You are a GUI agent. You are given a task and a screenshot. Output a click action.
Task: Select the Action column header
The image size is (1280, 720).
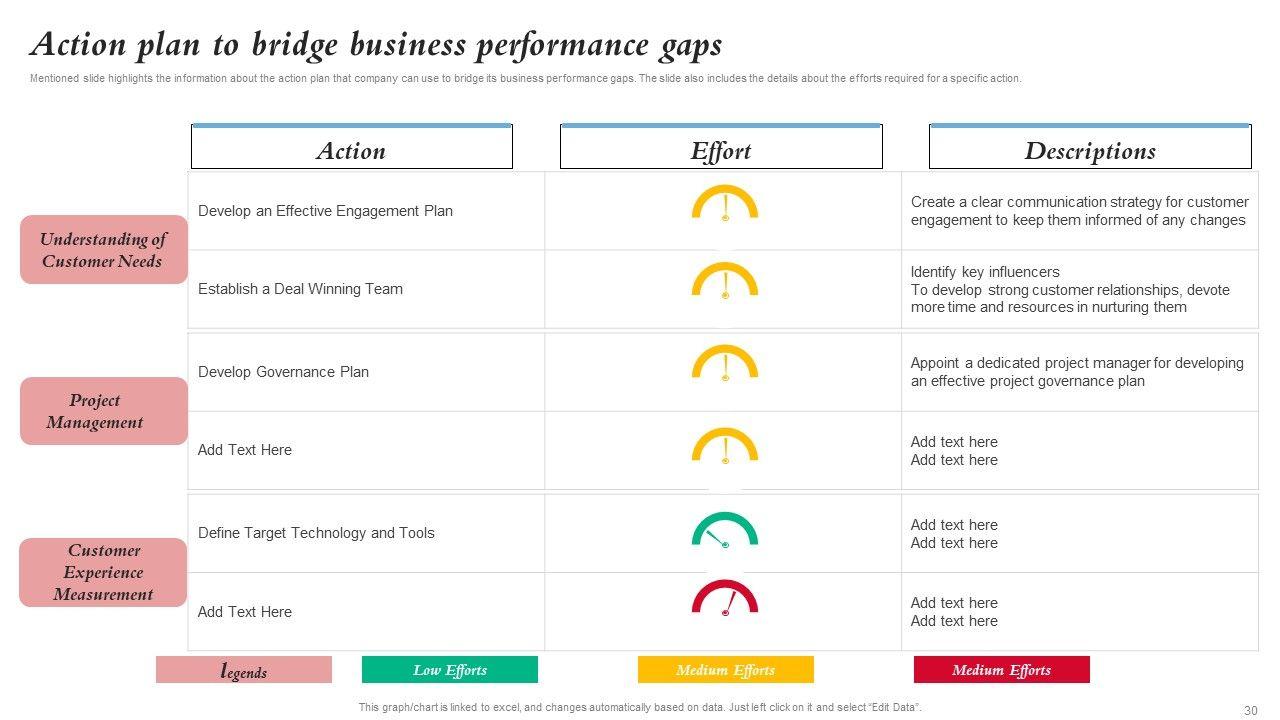(352, 150)
